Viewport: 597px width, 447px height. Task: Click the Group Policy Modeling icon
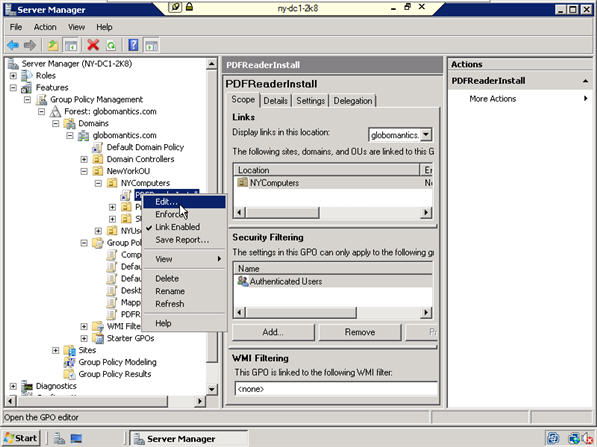[x=69, y=362]
